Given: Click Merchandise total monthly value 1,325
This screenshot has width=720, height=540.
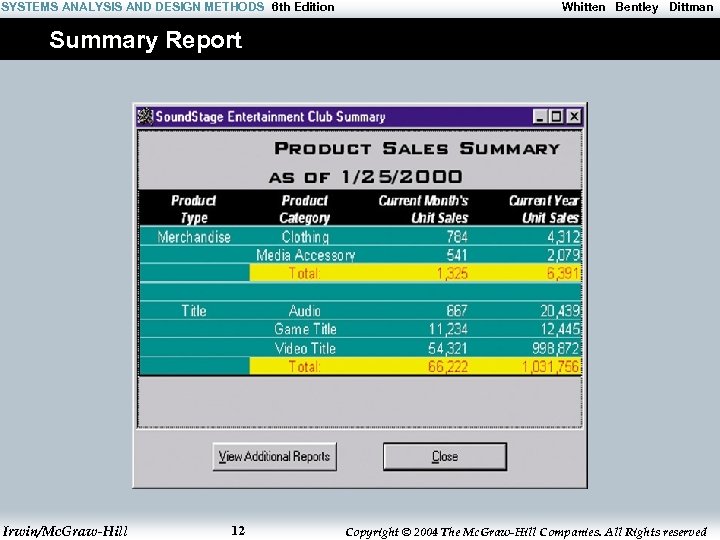Looking at the screenshot, I should (x=452, y=274).
